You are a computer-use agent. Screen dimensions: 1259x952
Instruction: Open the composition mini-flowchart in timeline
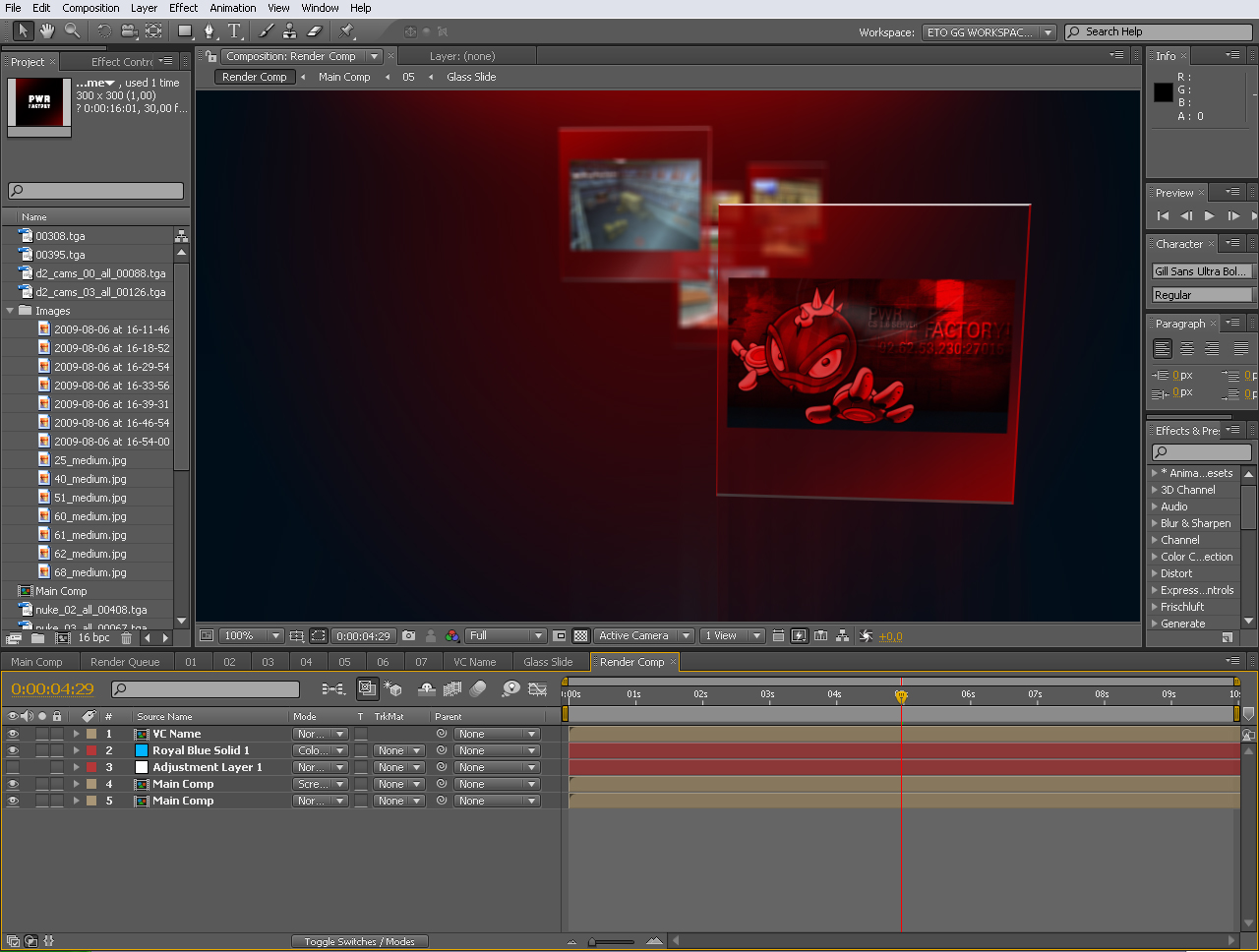coord(333,689)
